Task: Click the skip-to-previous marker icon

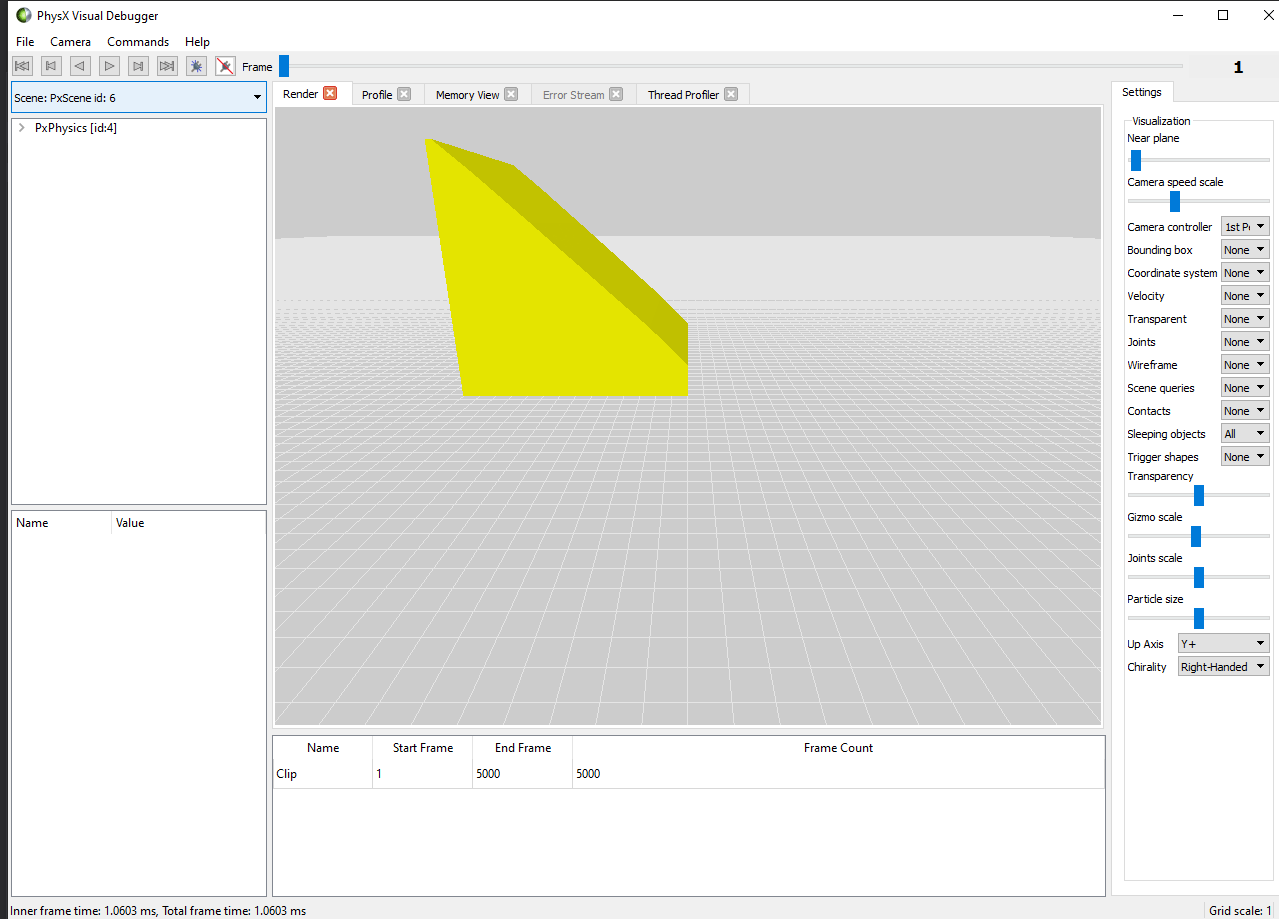Action: point(50,66)
